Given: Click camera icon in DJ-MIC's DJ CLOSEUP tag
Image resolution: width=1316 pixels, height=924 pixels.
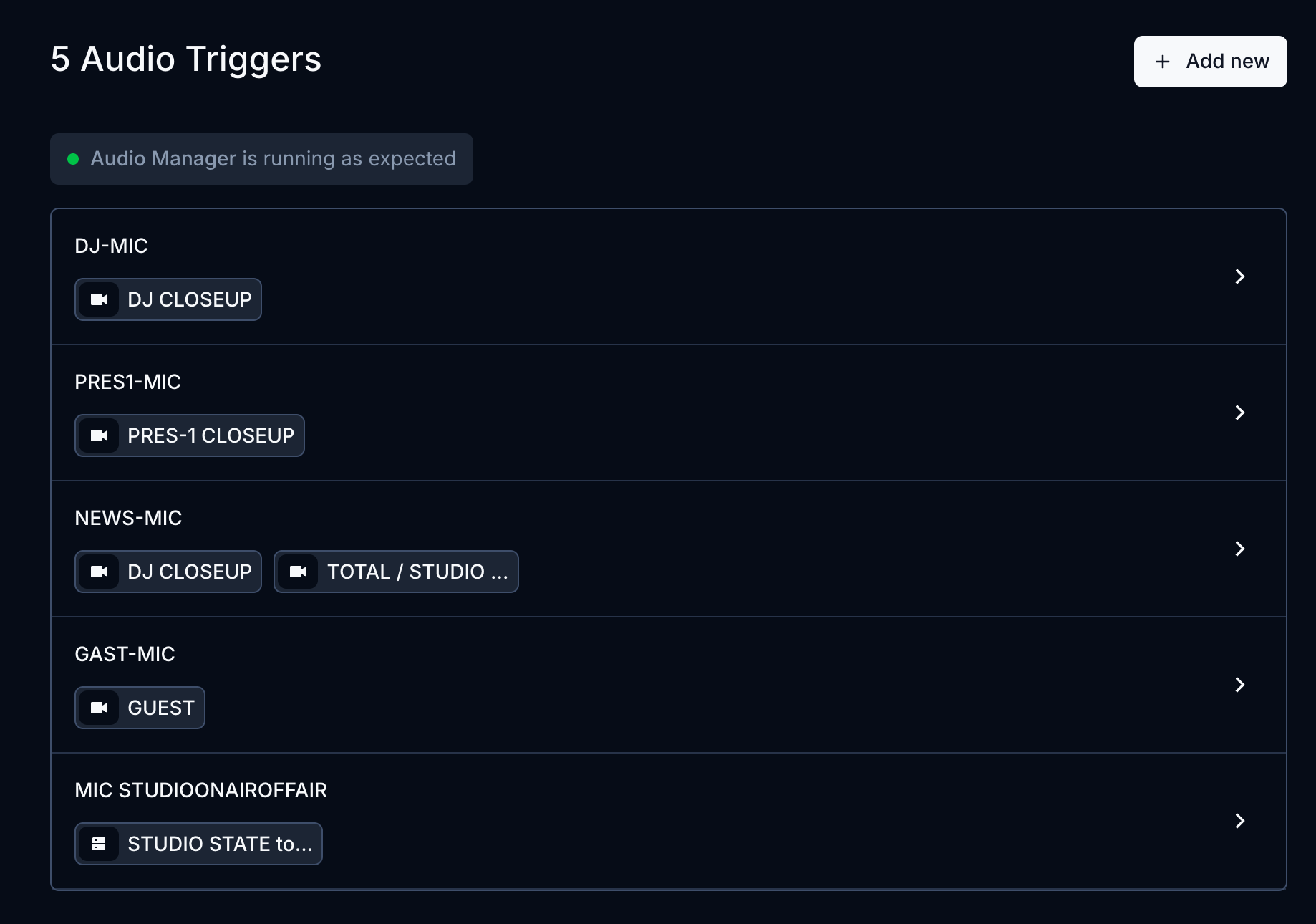Looking at the screenshot, I should pyautogui.click(x=99, y=299).
